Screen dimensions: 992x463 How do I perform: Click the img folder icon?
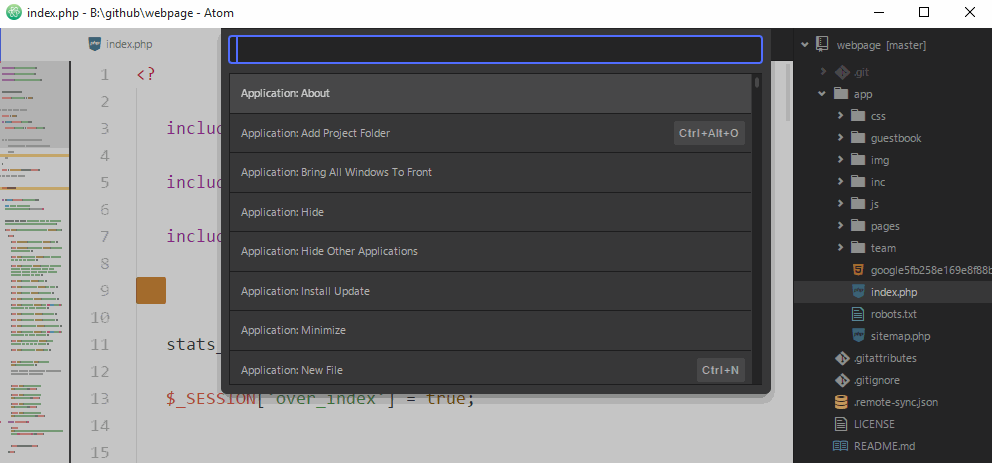coord(858,160)
